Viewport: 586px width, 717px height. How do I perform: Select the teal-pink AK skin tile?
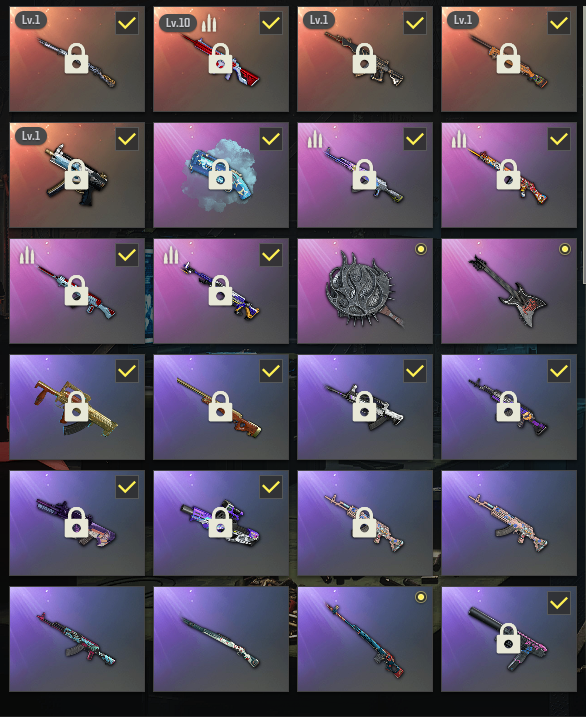pyautogui.click(x=77, y=639)
